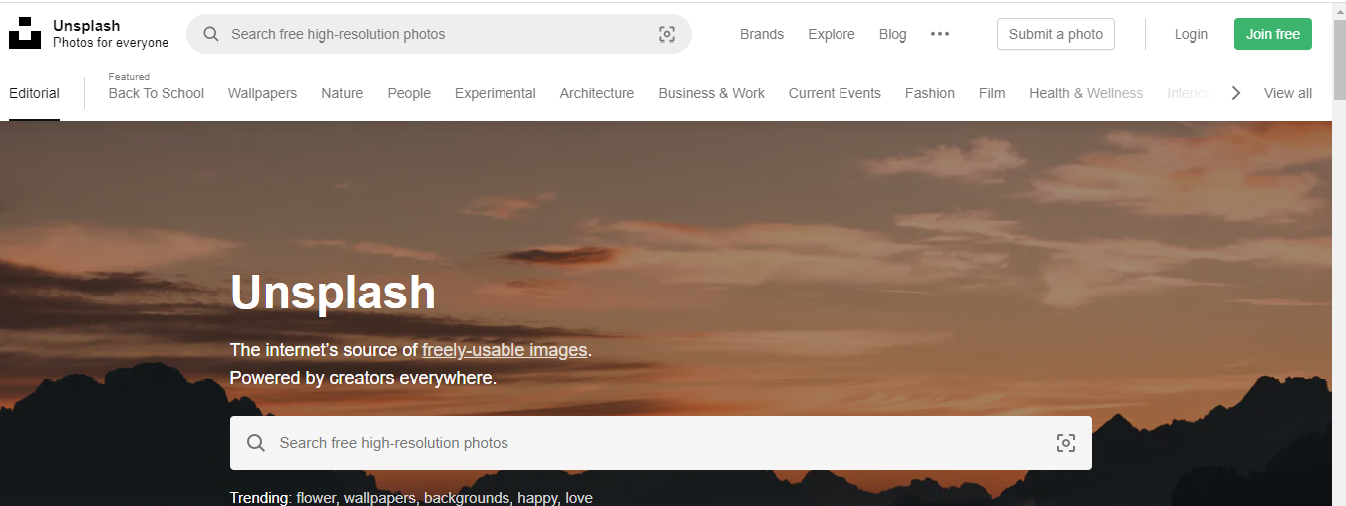Click the large Unsplash hero heading

pyautogui.click(x=333, y=293)
